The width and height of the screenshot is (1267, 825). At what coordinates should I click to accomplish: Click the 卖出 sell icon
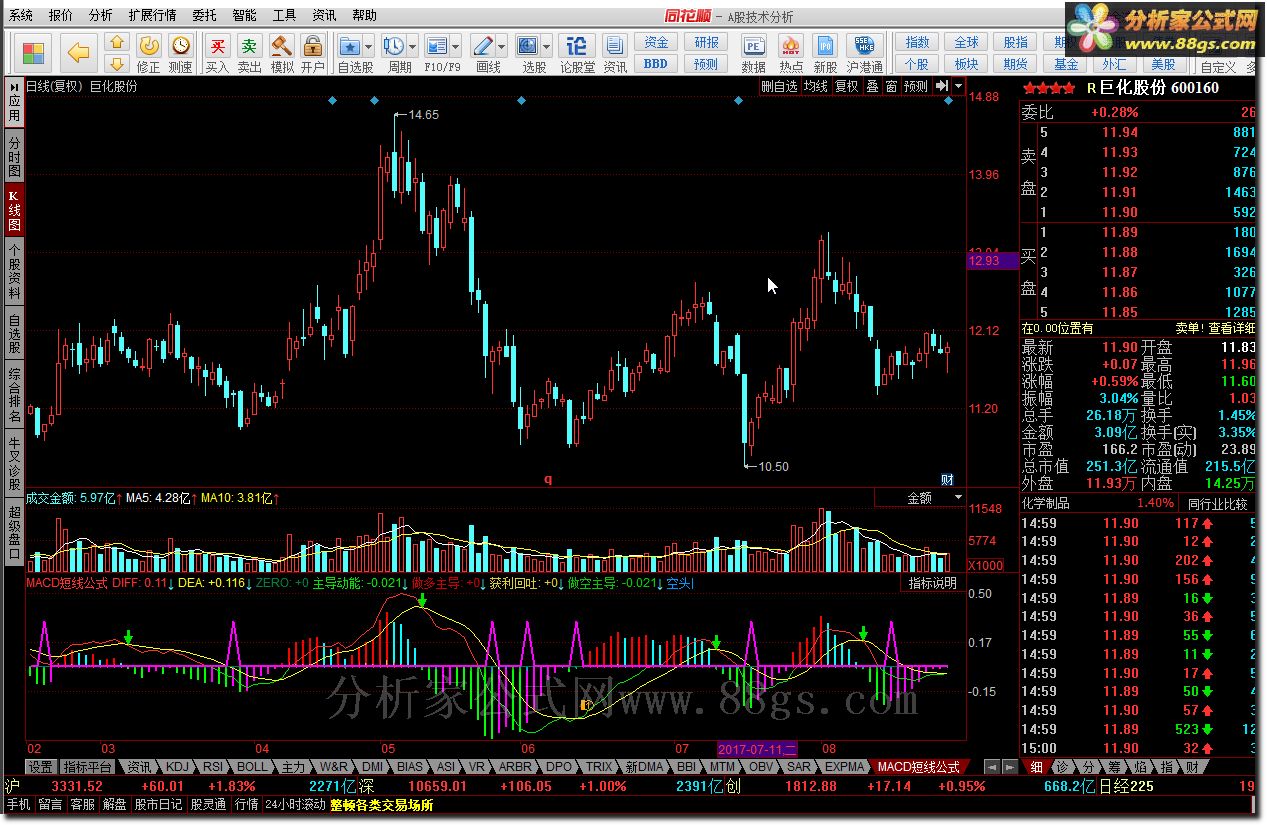tap(249, 46)
